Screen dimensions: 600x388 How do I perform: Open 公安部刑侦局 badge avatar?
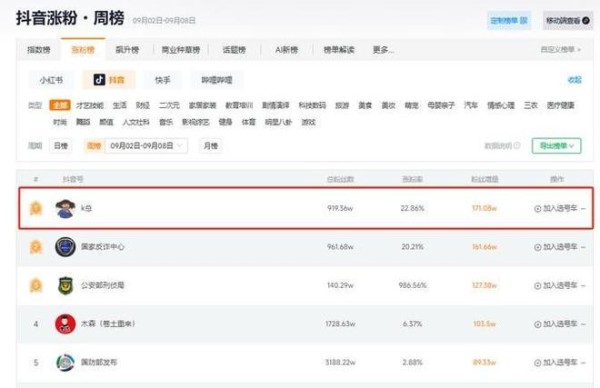(x=65, y=285)
